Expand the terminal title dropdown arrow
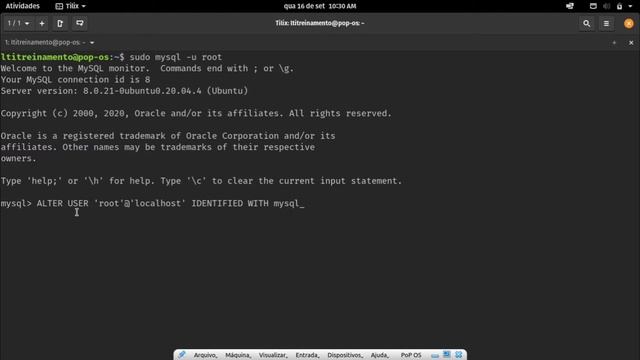This screenshot has width=640, height=360. pyautogui.click(x=92, y=42)
